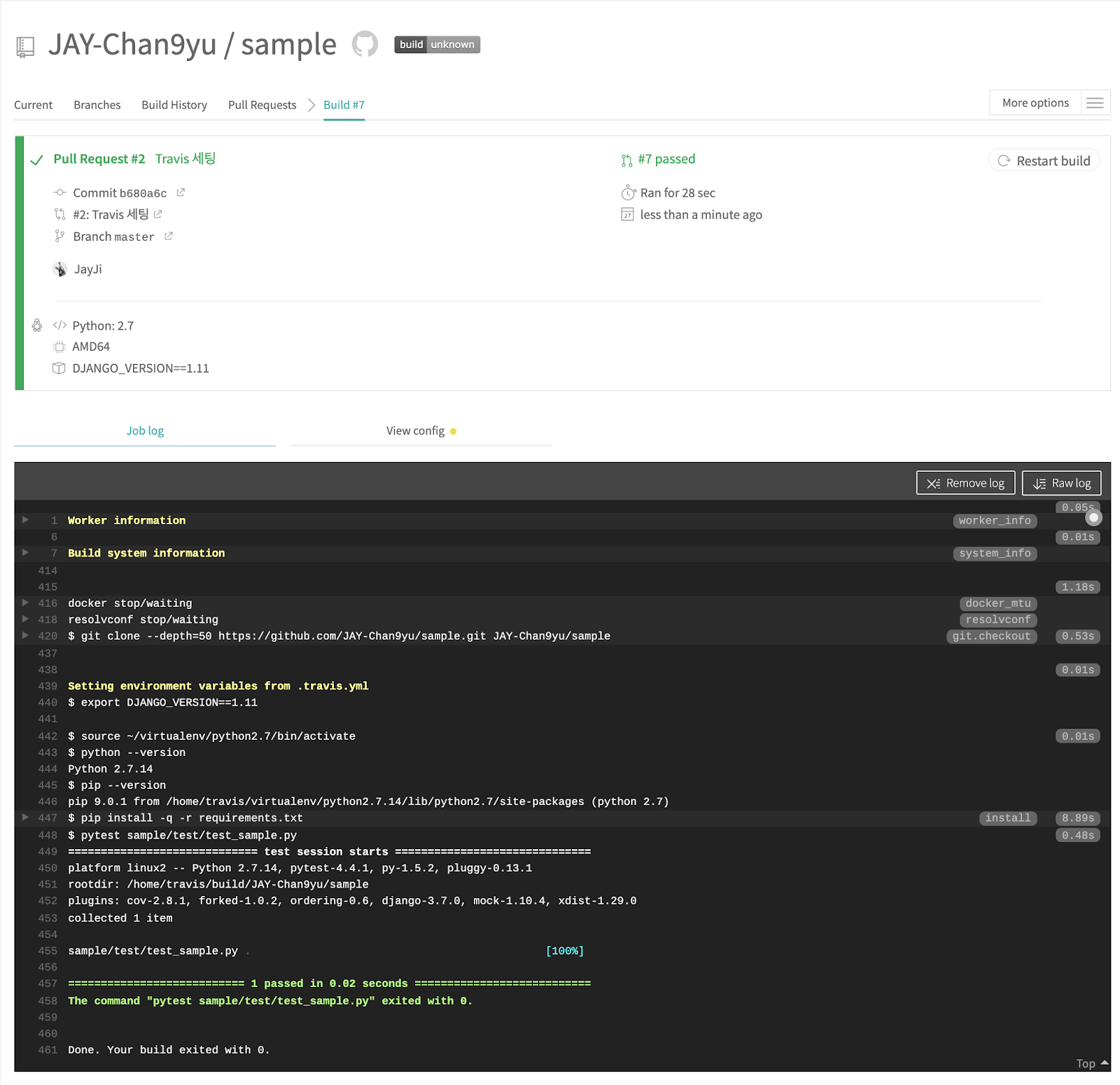Click the build unknown status badge
The width and height of the screenshot is (1120, 1085).
pyautogui.click(x=437, y=44)
